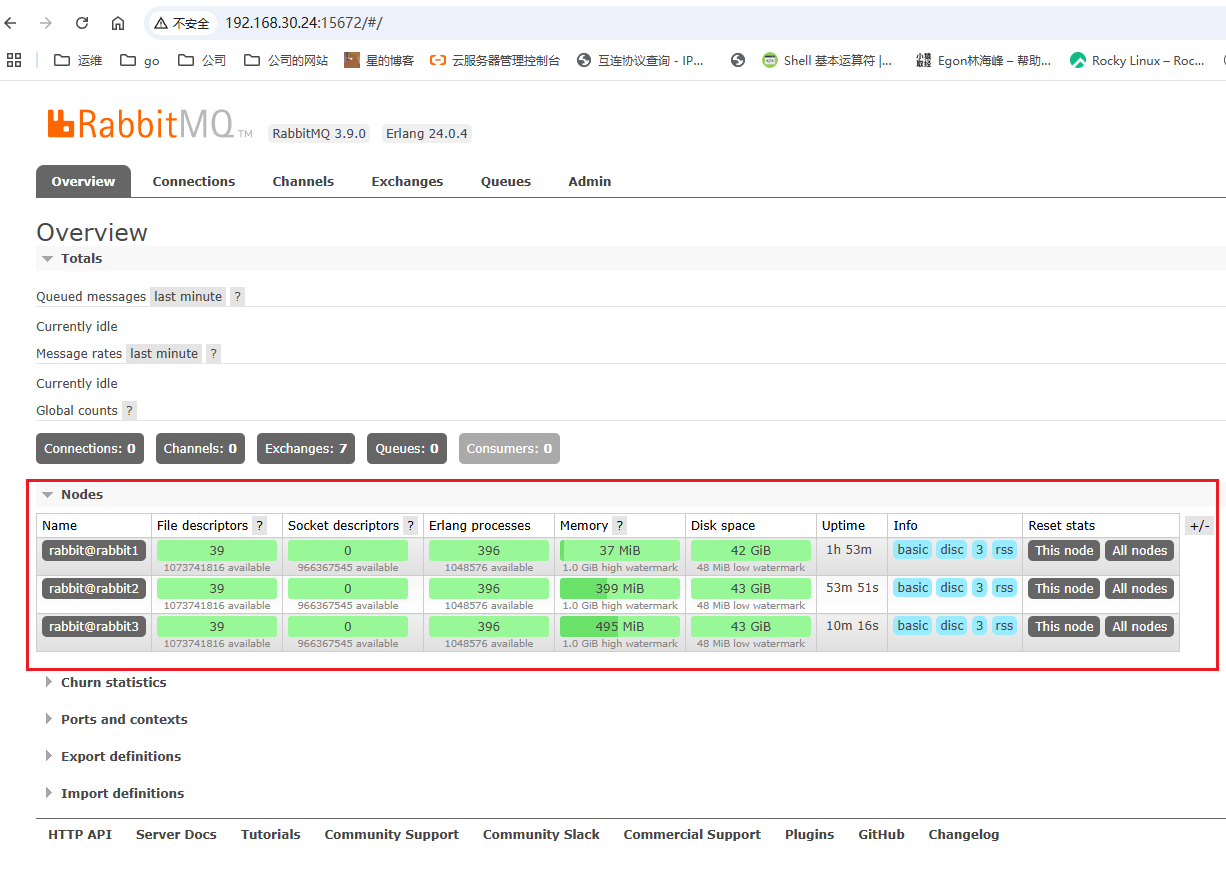The height and width of the screenshot is (890, 1226).
Task: Open the browser apps grid
Action: (x=14, y=60)
